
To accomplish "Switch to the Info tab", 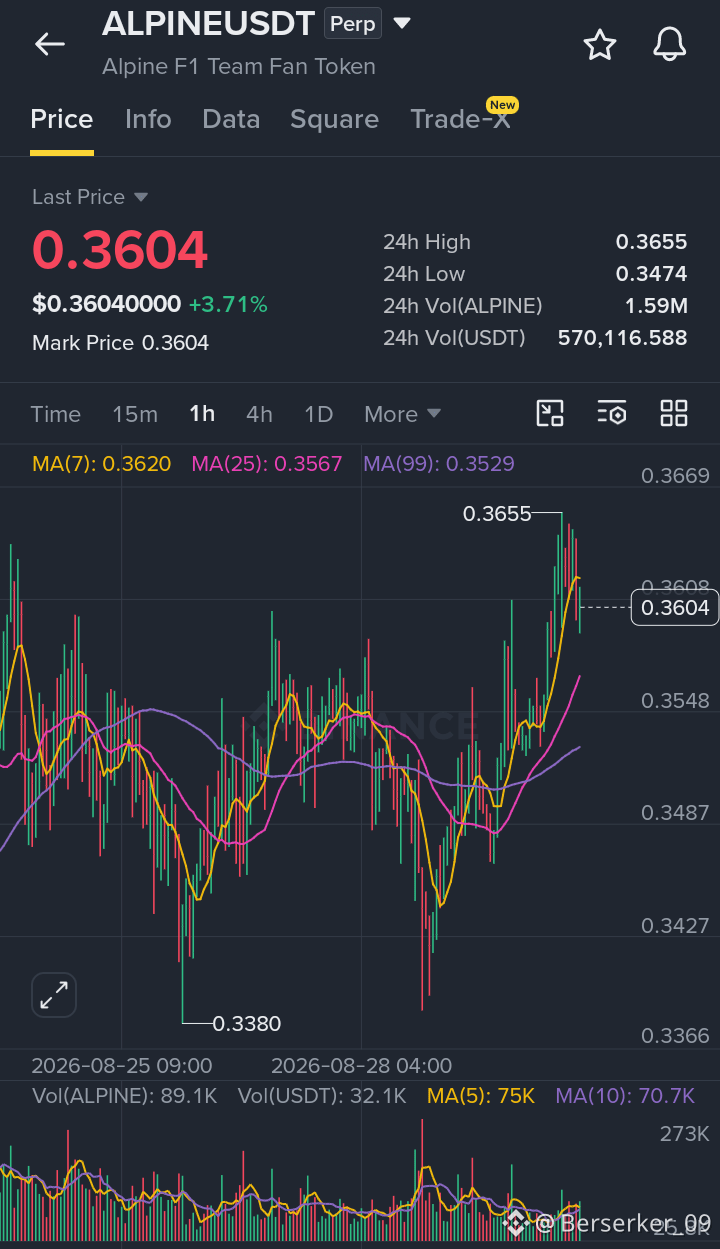I will (148, 119).
